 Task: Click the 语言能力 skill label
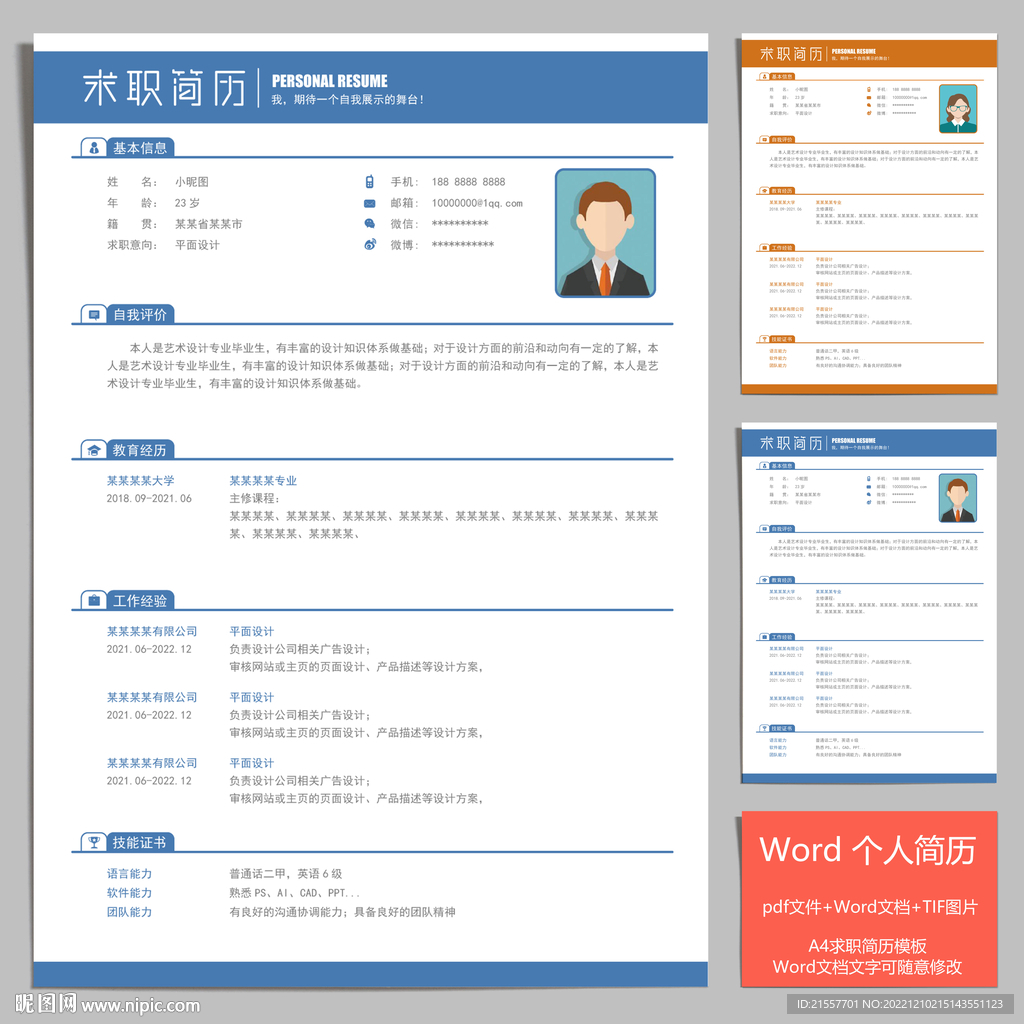[130, 874]
